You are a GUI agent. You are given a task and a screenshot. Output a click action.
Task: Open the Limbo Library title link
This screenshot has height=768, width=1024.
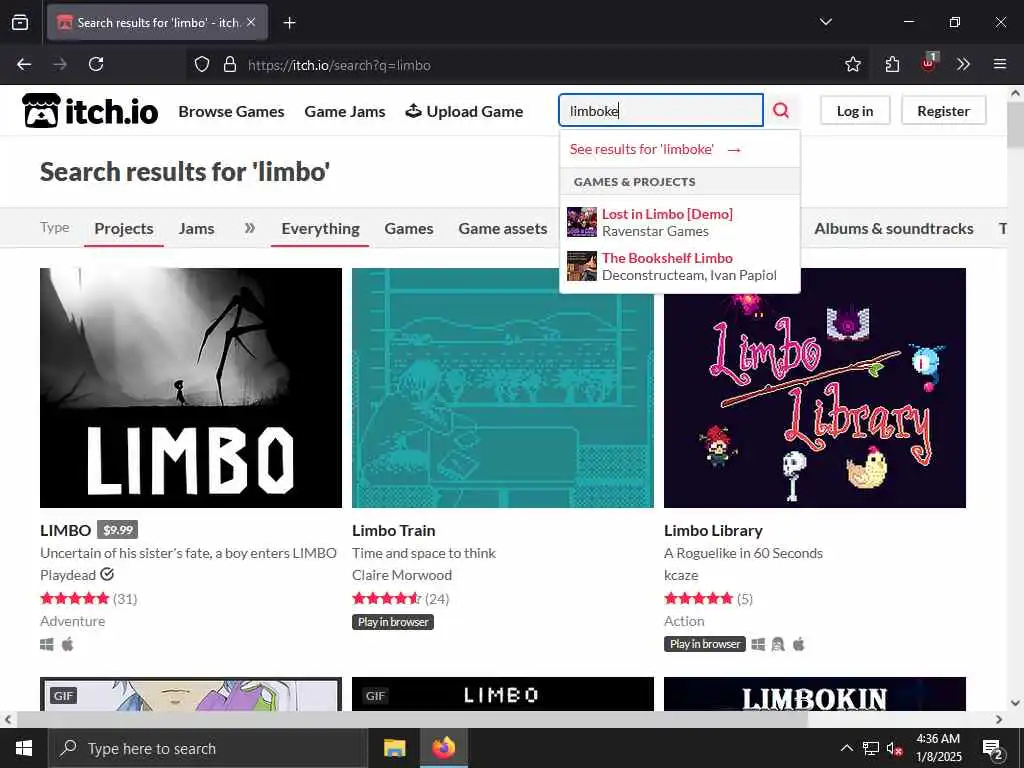click(713, 530)
